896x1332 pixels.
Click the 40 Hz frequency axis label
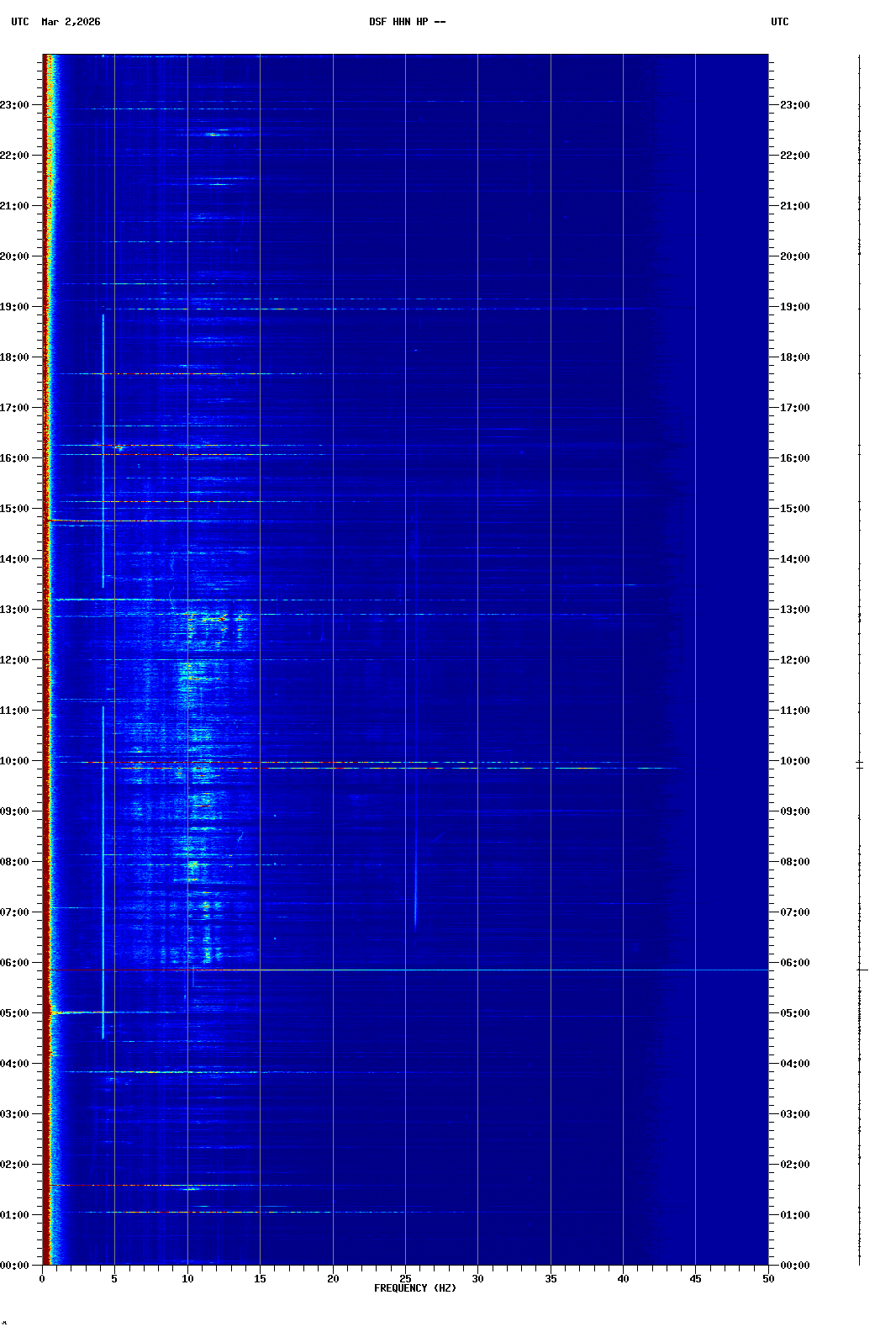tap(623, 1279)
